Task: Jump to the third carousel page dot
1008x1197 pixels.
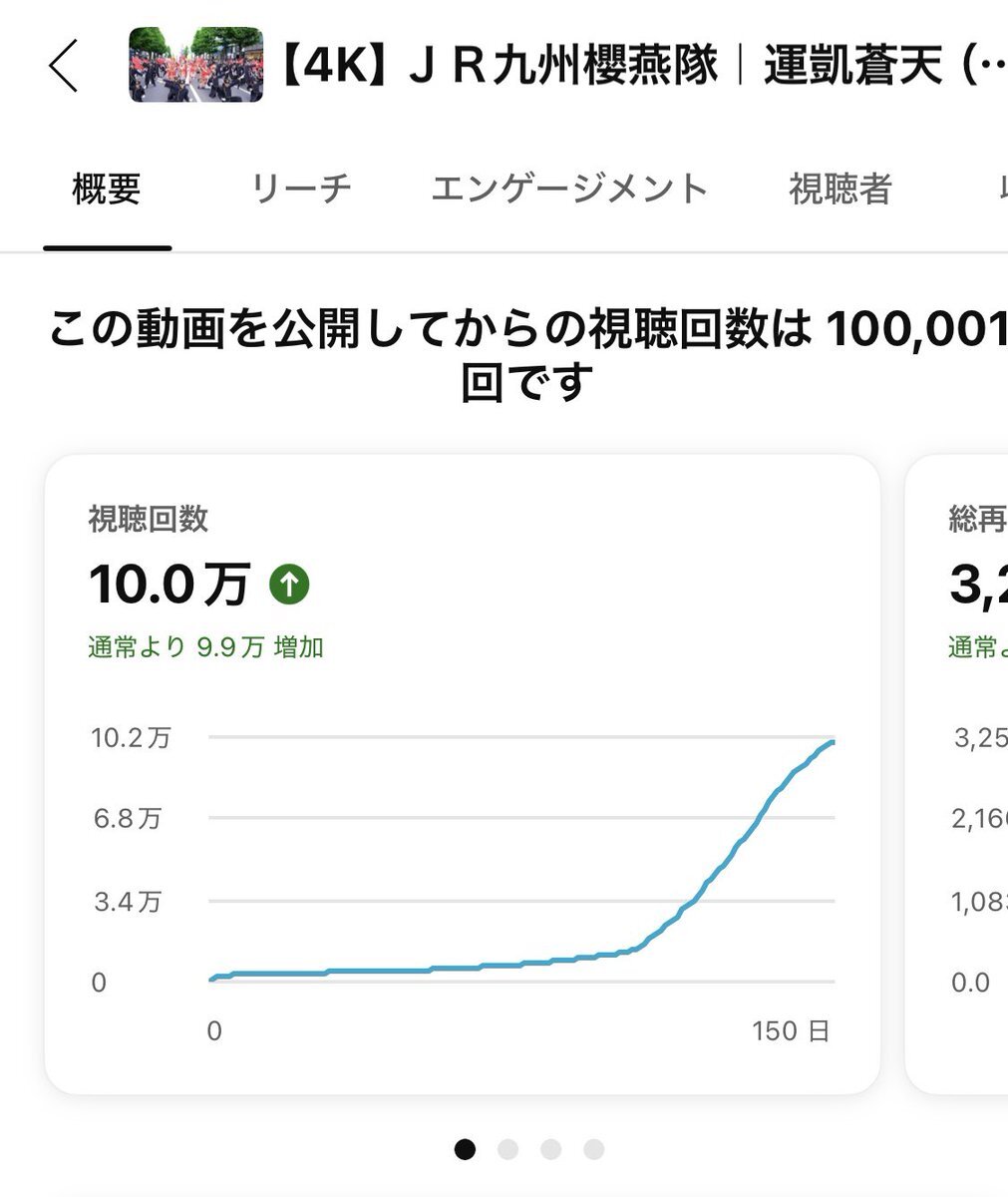Action: 550,1149
